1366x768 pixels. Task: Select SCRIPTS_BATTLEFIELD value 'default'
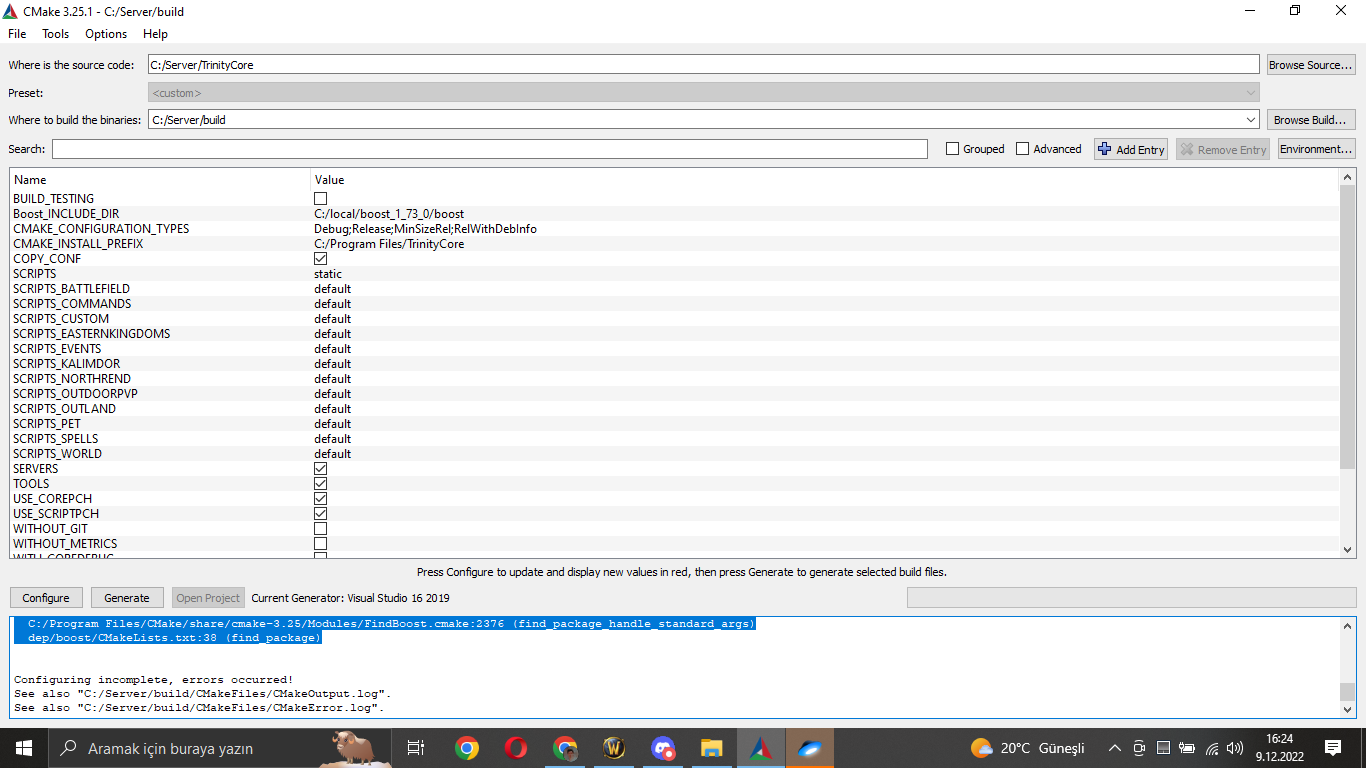pos(333,289)
